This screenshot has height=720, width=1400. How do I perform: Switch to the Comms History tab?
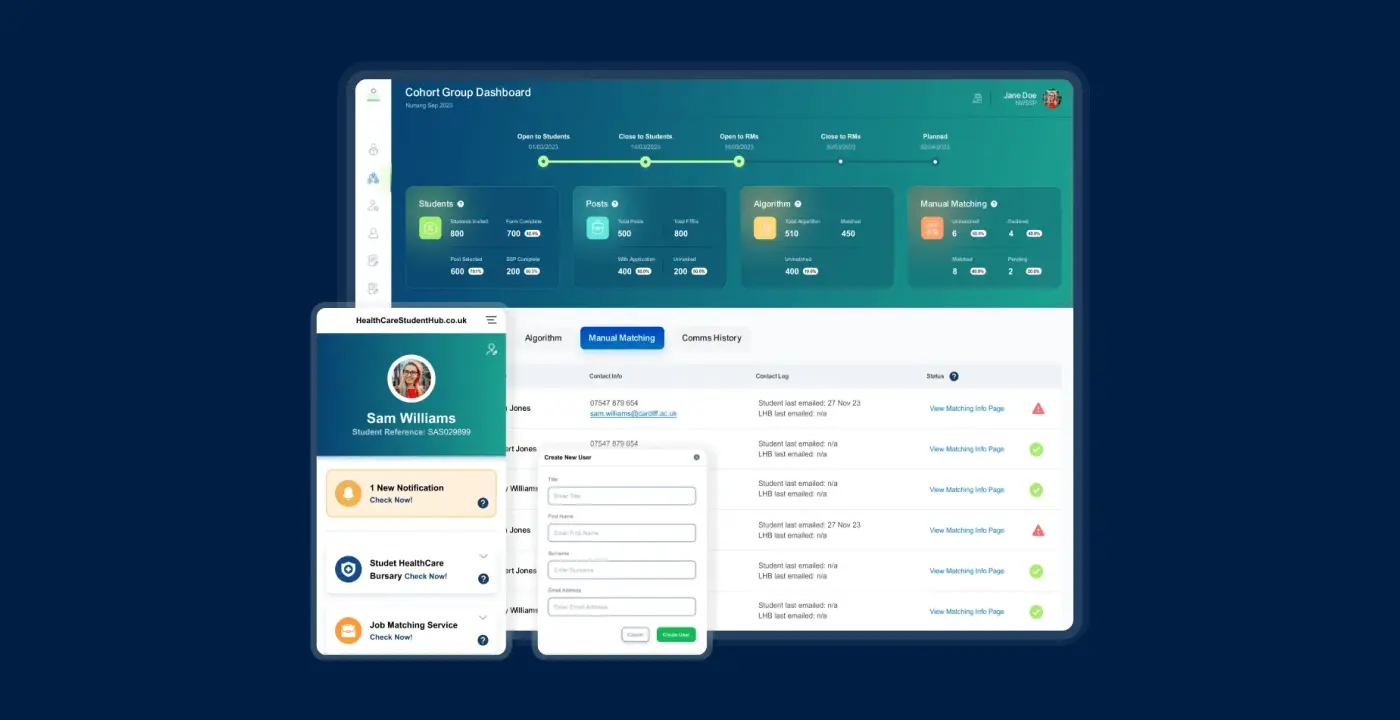(711, 338)
